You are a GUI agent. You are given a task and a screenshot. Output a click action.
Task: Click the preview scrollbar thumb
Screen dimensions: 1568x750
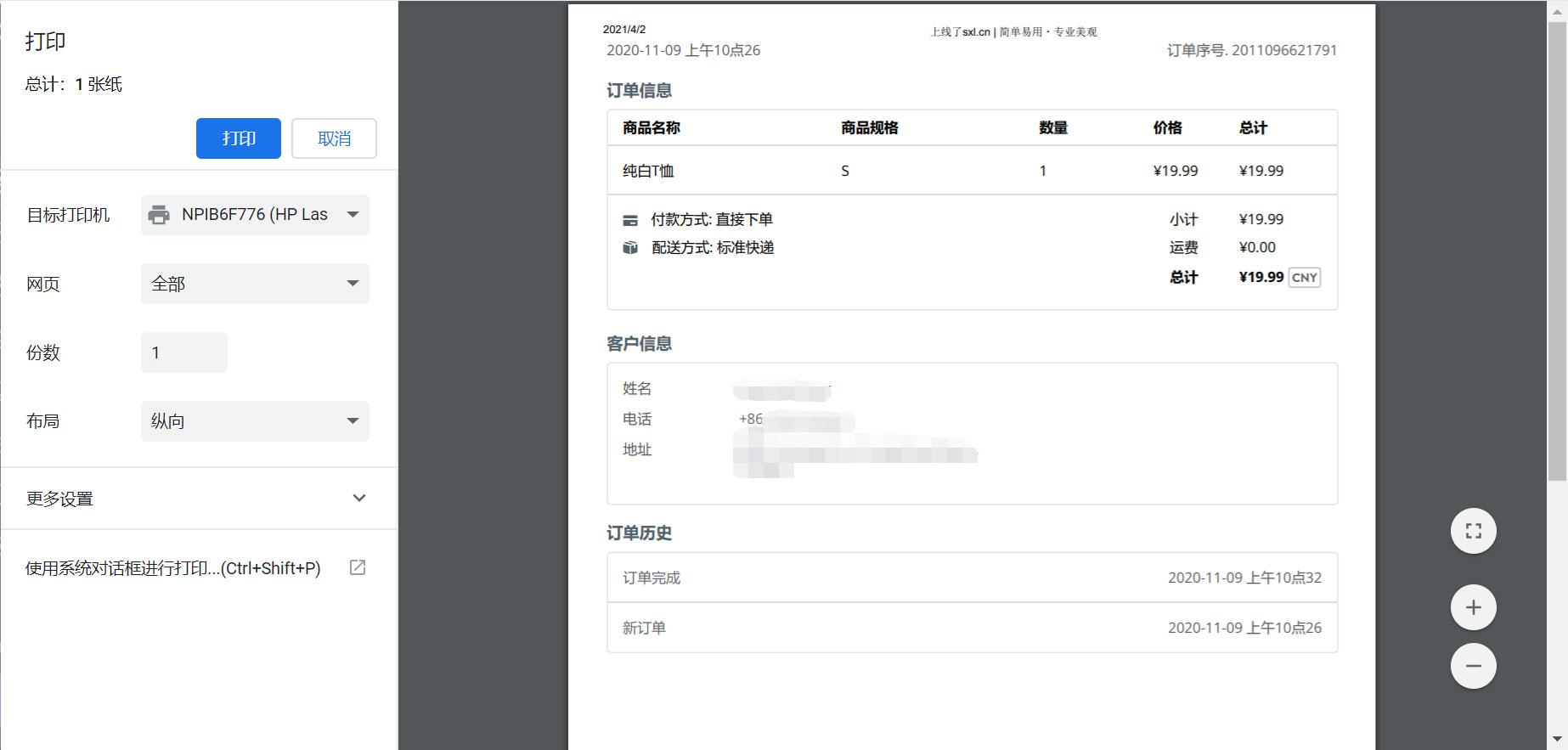point(1557,251)
